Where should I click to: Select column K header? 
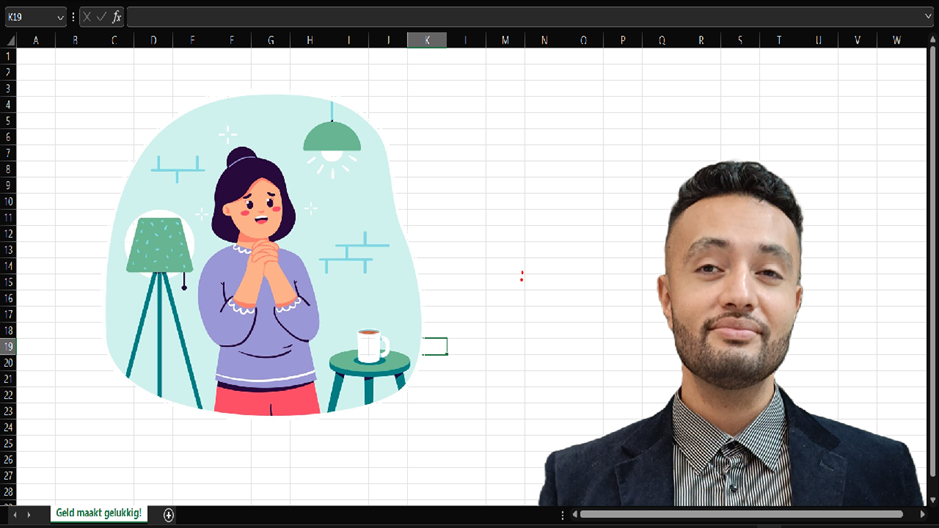click(427, 40)
